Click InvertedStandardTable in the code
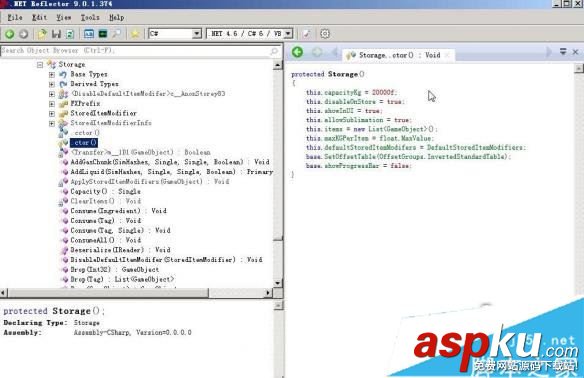 point(467,157)
